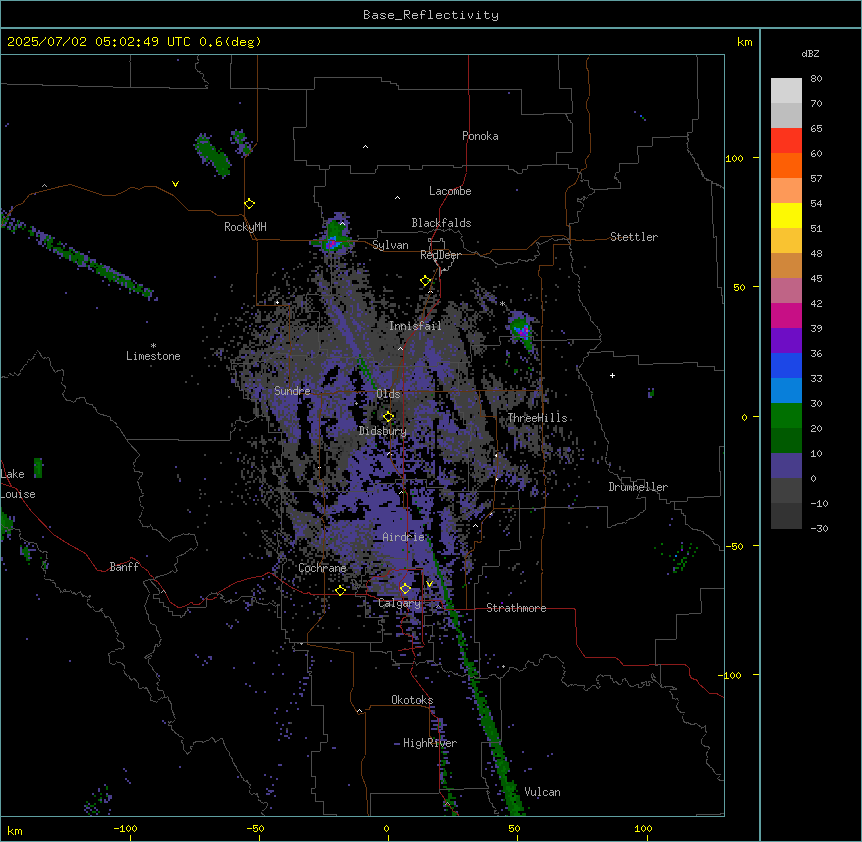This screenshot has height=842, width=862.
Task: Click the Okotoks label
Action: coord(412,700)
